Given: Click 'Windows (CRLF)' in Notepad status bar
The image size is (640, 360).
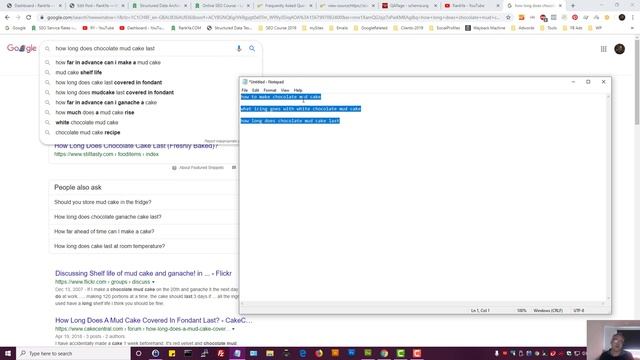Looking at the screenshot, I should point(548,311).
